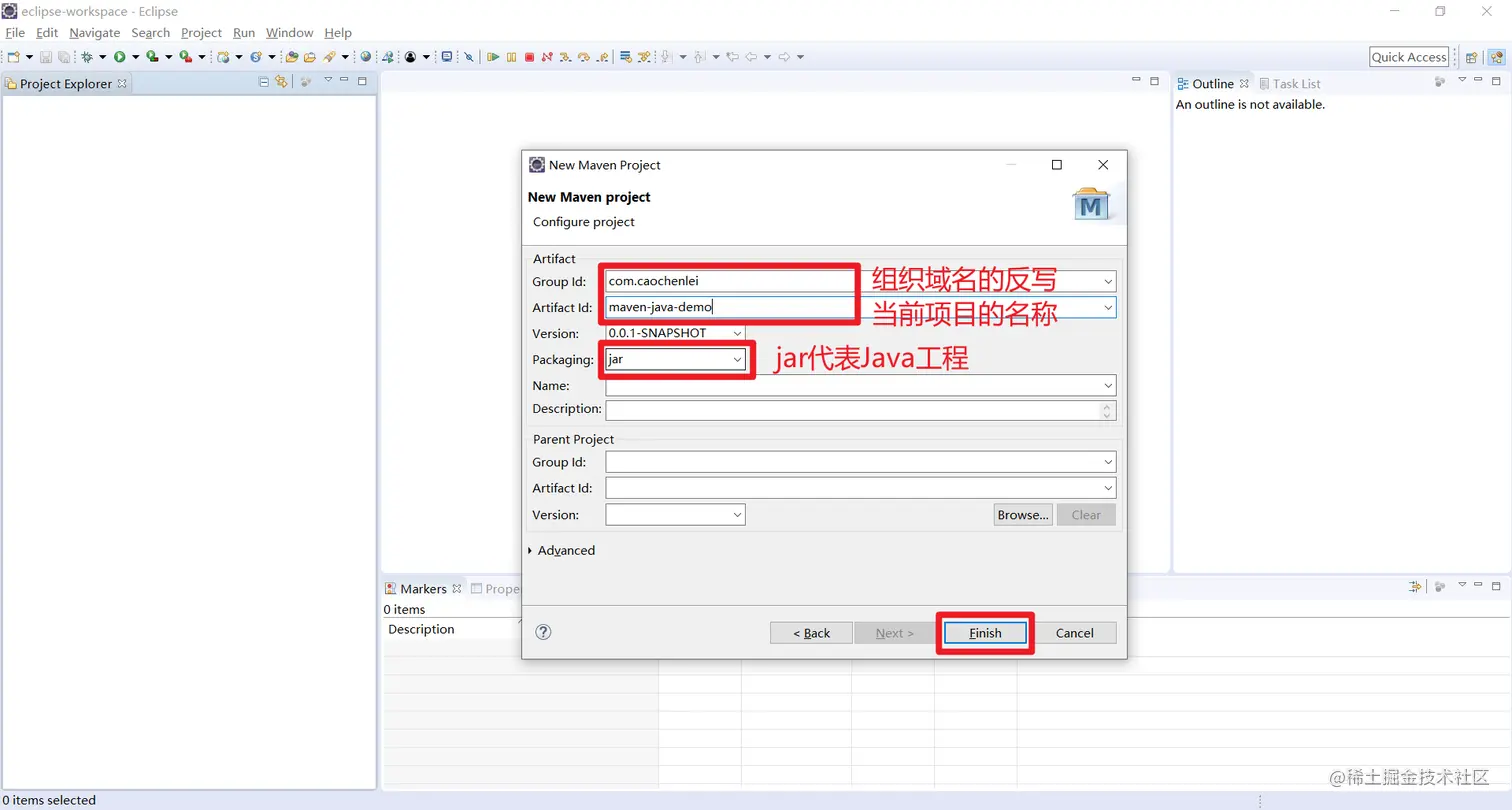Open the Parent Project Group Id dropdown
The image size is (1512, 810).
1108,462
